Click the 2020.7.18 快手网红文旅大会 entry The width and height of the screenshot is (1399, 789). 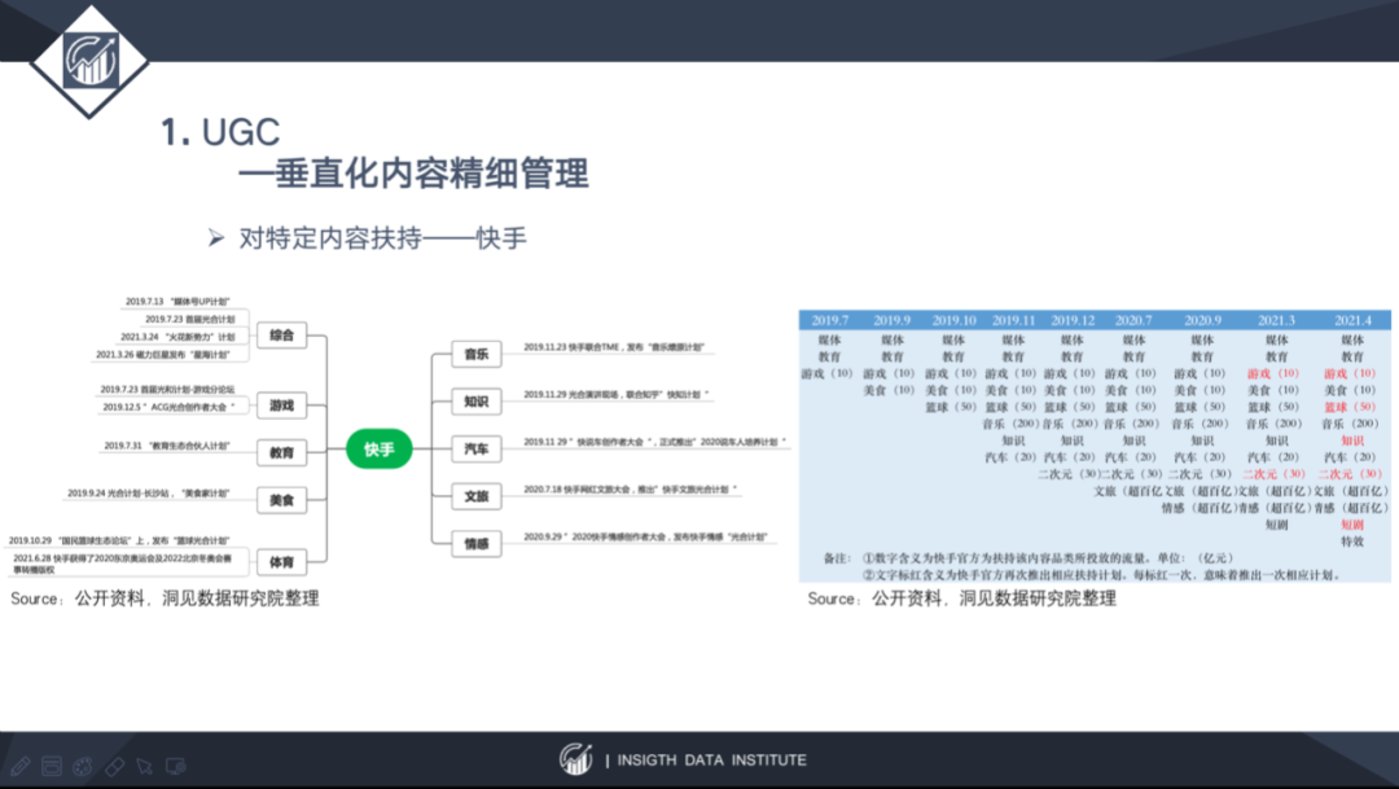click(x=631, y=489)
